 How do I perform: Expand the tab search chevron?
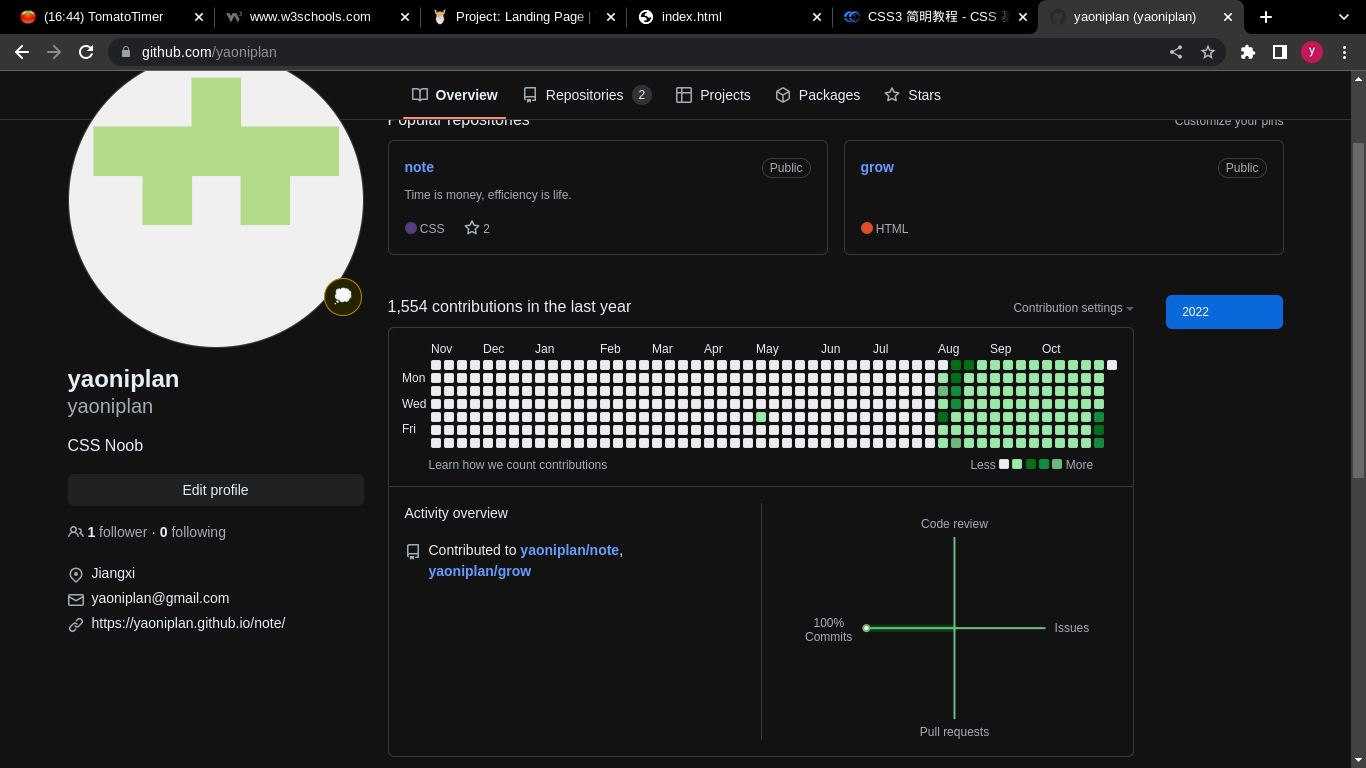1344,17
